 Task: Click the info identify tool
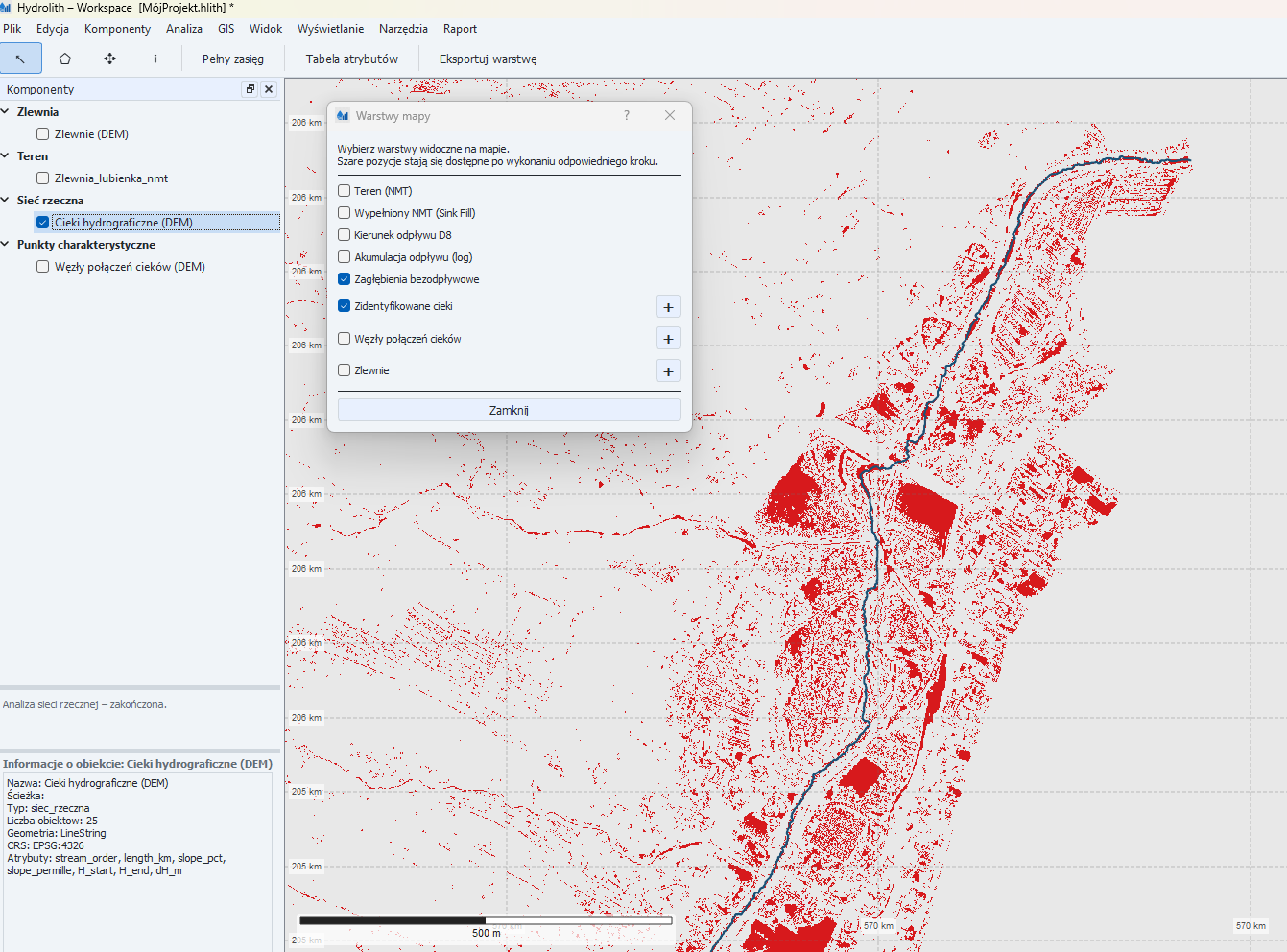[155, 59]
